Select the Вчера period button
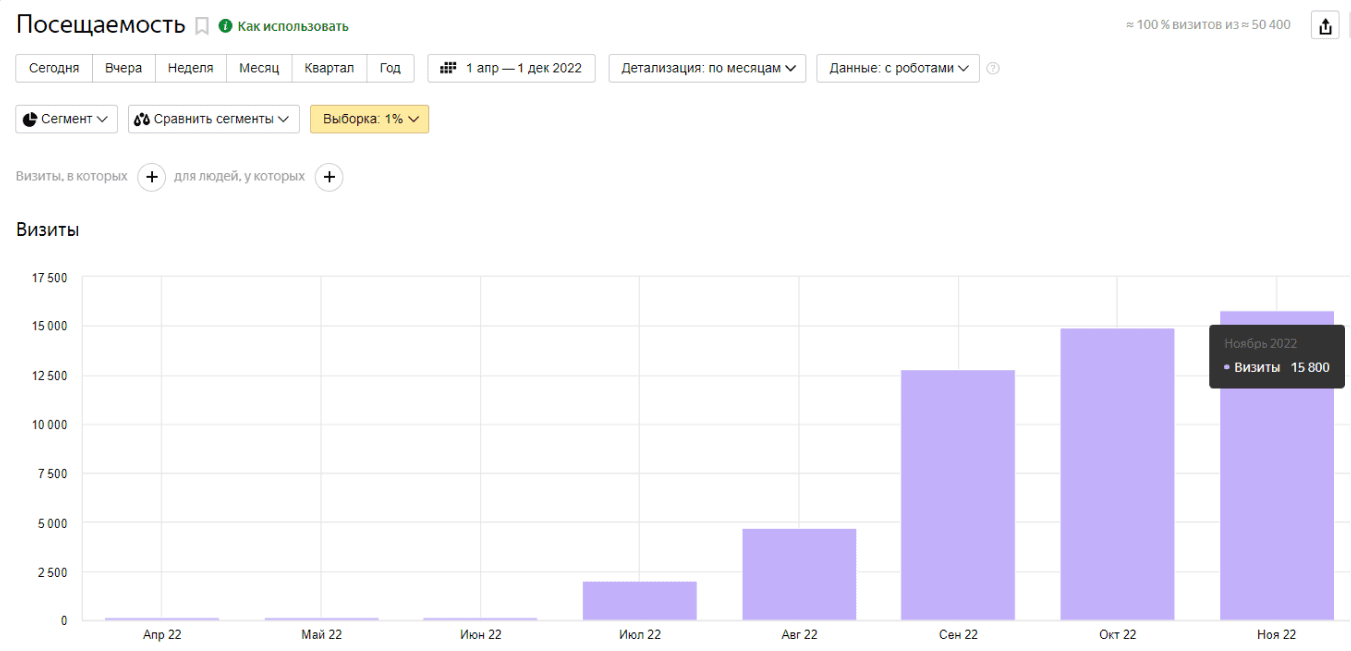The height and width of the screenshot is (651, 1351). click(124, 68)
